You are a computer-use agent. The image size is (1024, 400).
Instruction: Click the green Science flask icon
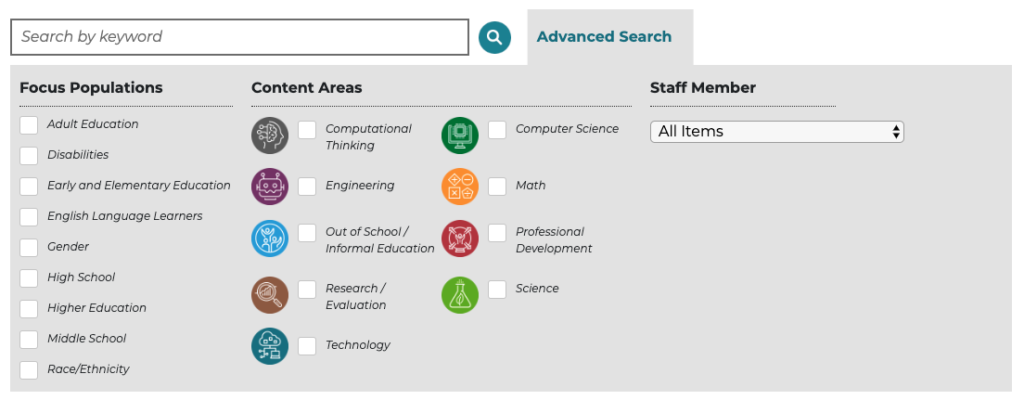460,295
